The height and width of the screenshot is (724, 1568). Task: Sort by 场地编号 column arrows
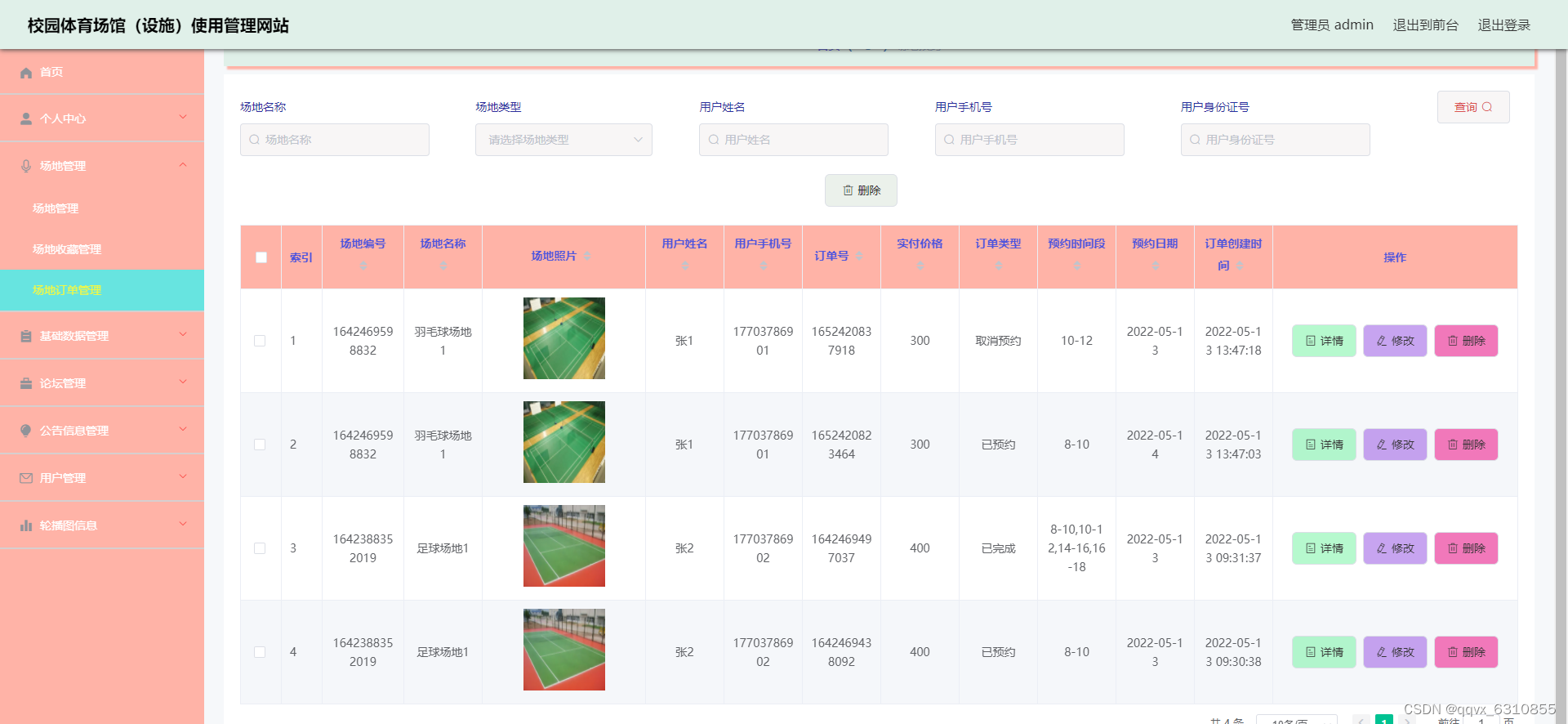(363, 266)
